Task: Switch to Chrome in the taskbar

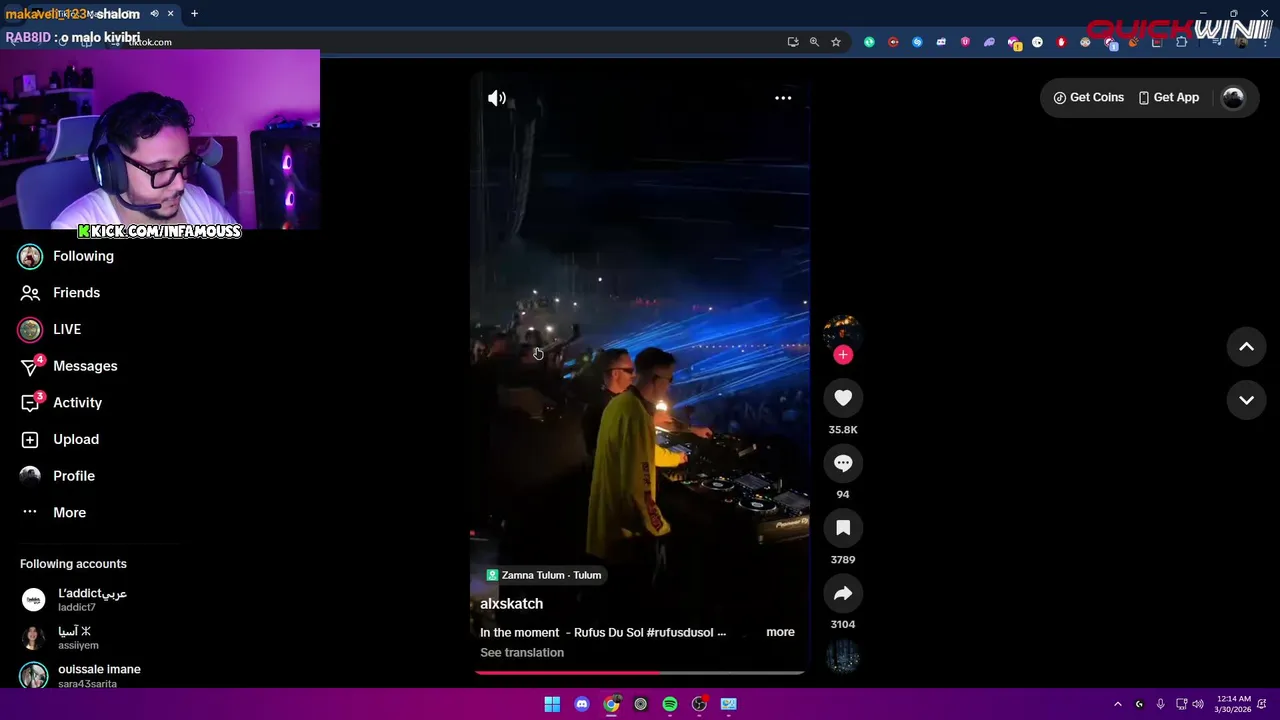Action: click(x=611, y=704)
